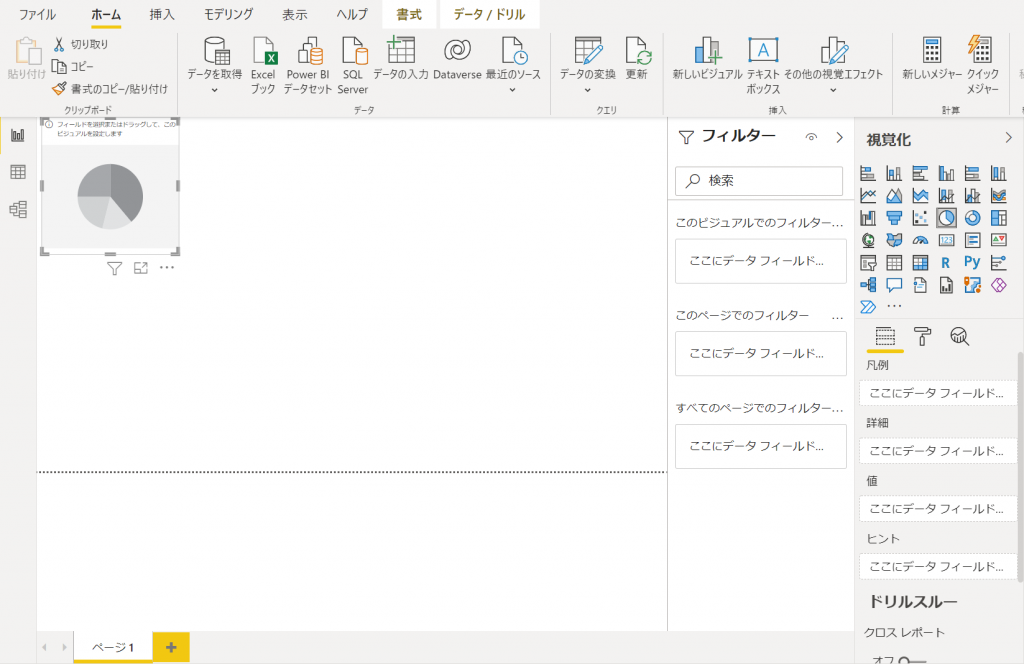The width and height of the screenshot is (1024, 664).
Task: Select the scatter chart visual
Action: (920, 217)
